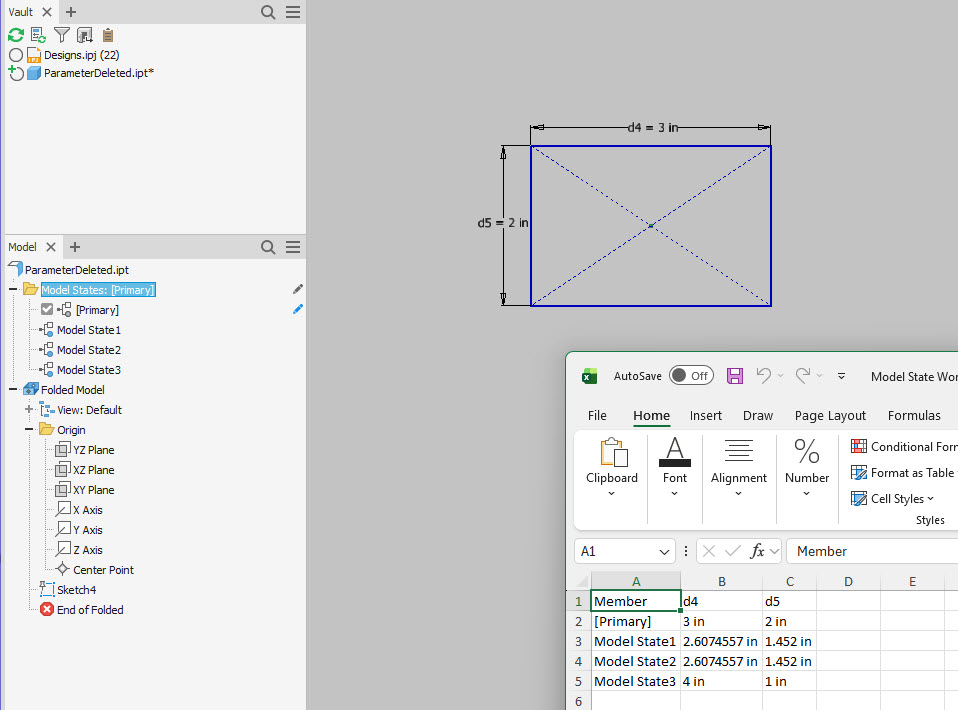The height and width of the screenshot is (710, 958).
Task: Click the blue pencil beside [Primary]
Action: pyautogui.click(x=298, y=309)
